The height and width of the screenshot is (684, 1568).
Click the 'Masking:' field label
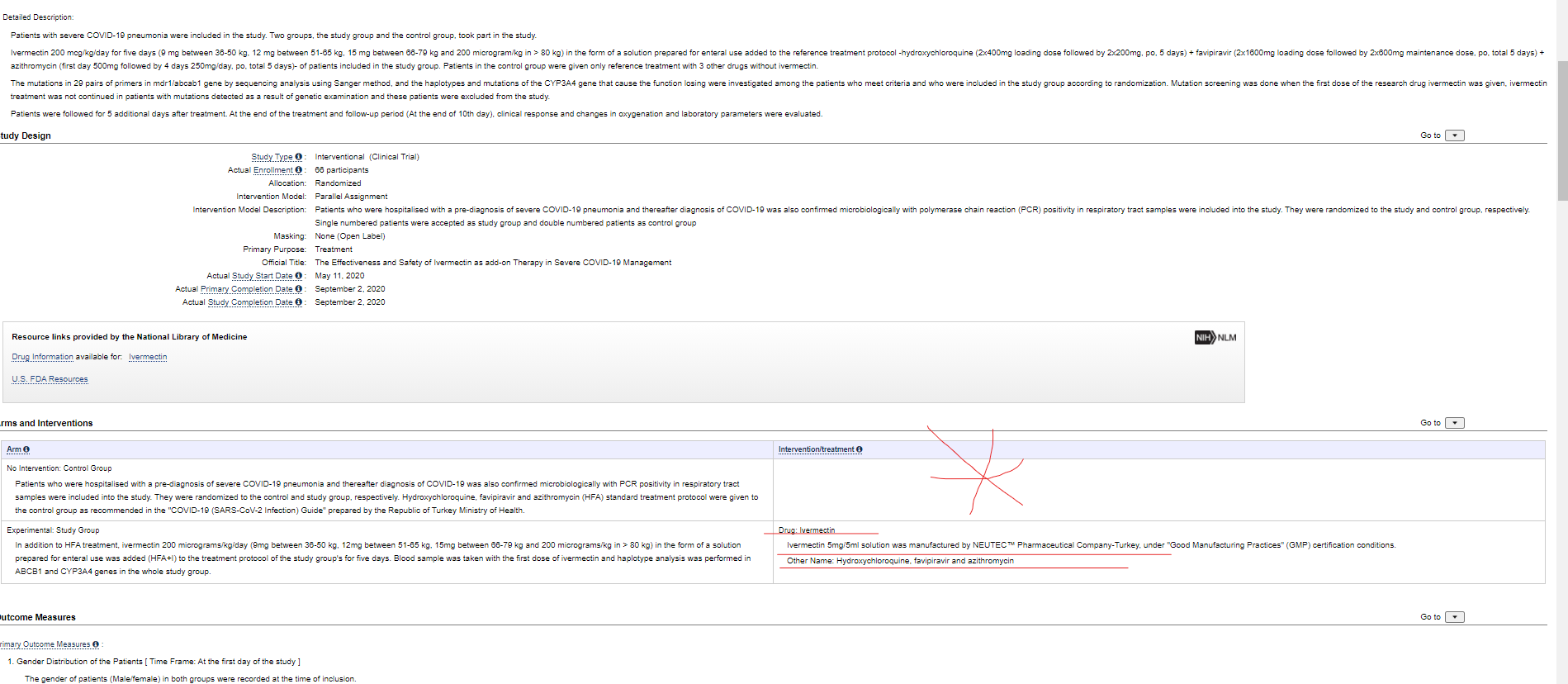pyautogui.click(x=290, y=236)
